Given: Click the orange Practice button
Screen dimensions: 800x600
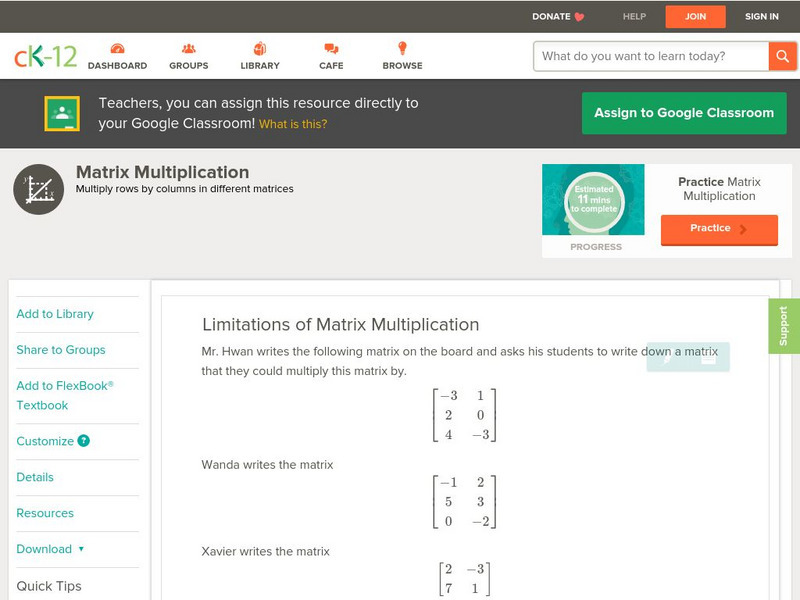Looking at the screenshot, I should (719, 230).
